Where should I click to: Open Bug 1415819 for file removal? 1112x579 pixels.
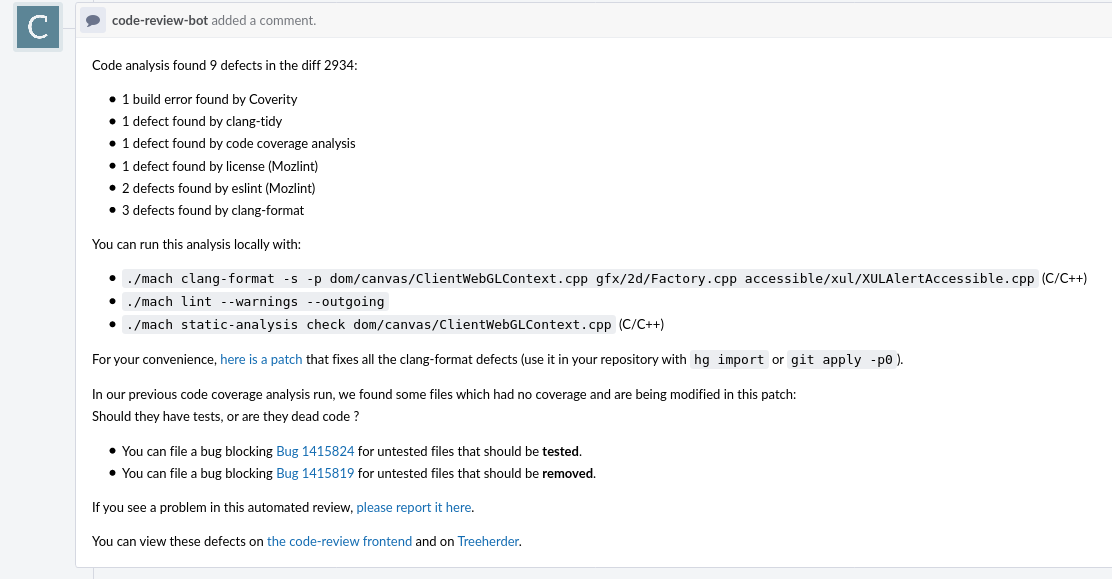point(315,473)
